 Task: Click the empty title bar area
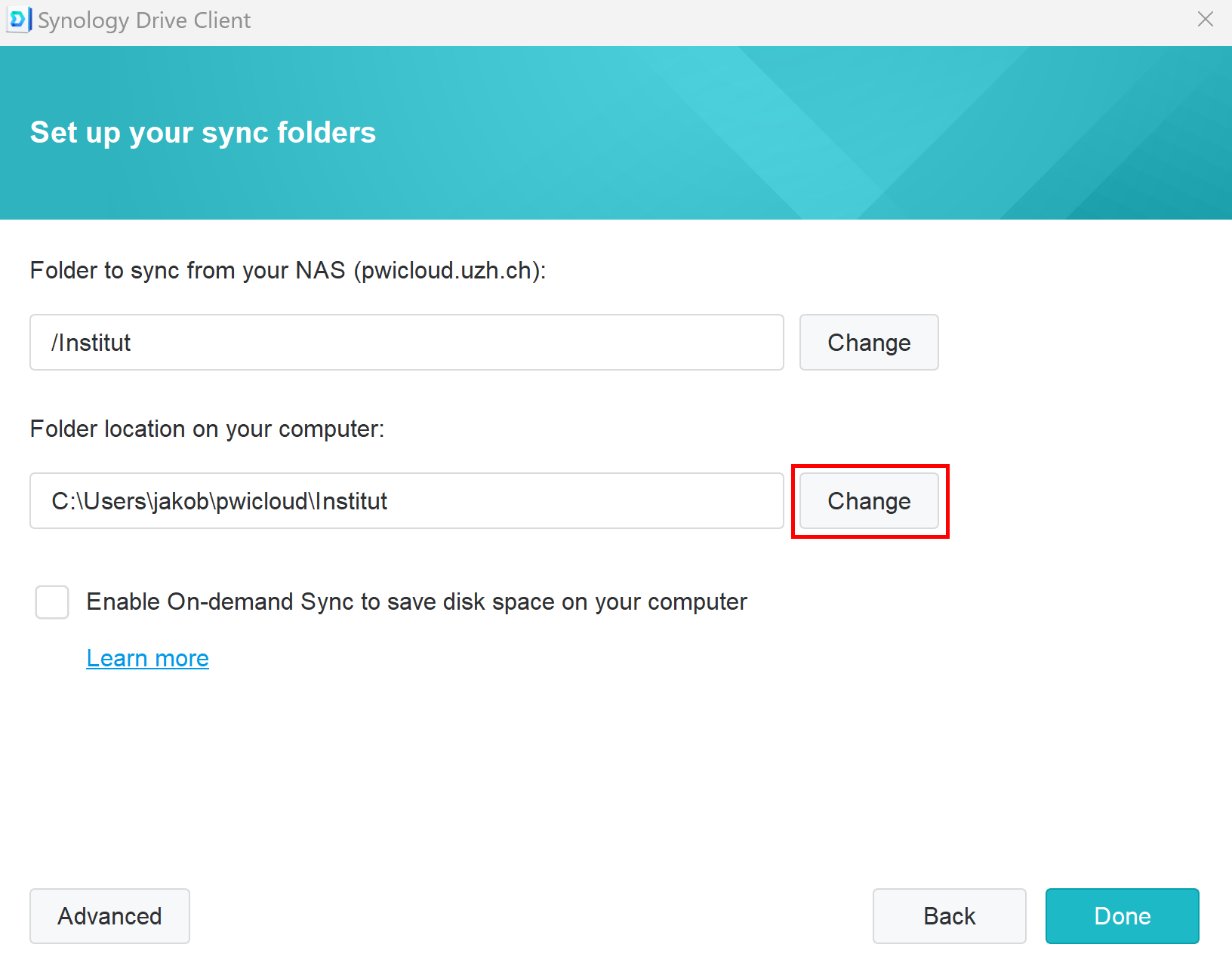tap(717, 20)
